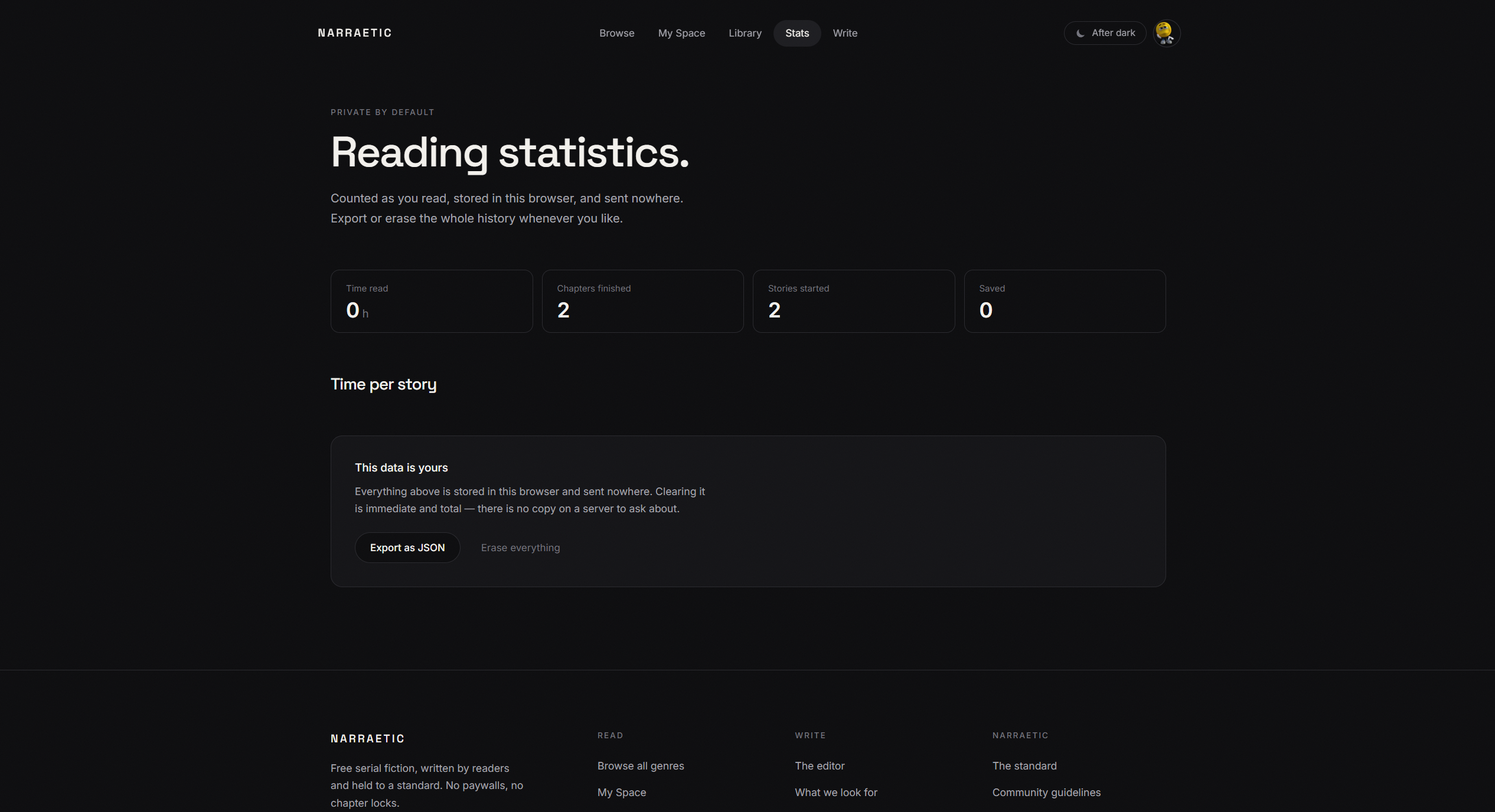1495x812 pixels.
Task: Toggle the After dark theme switch
Action: (x=1105, y=33)
